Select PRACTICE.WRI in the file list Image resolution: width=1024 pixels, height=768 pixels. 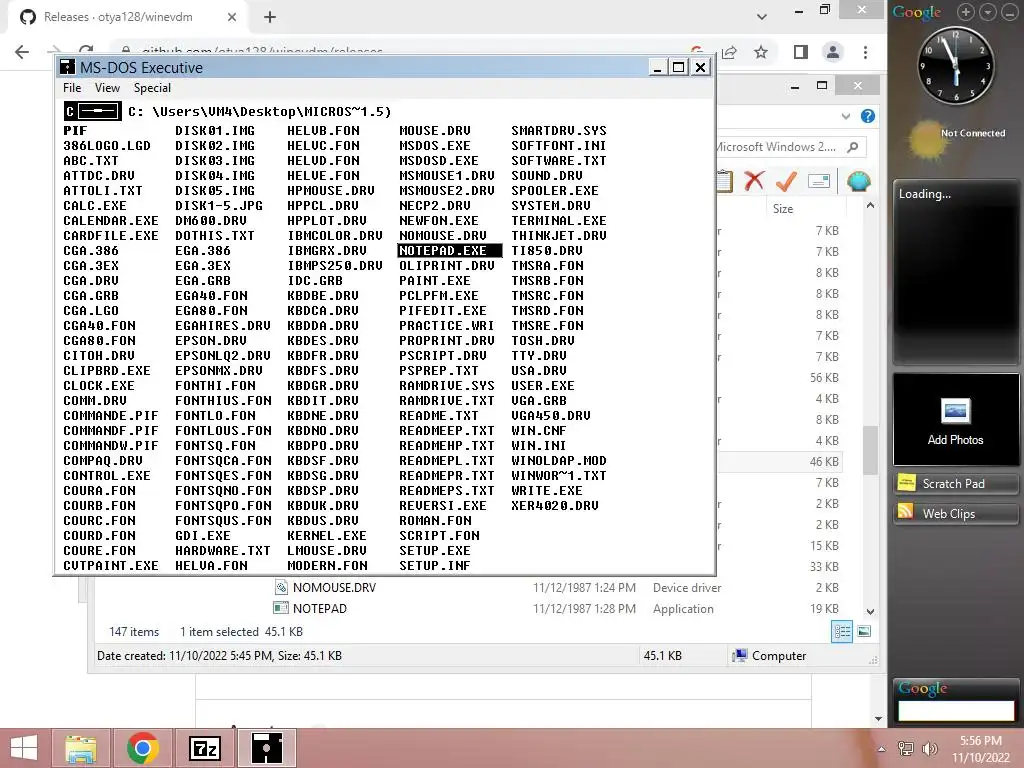point(446,326)
